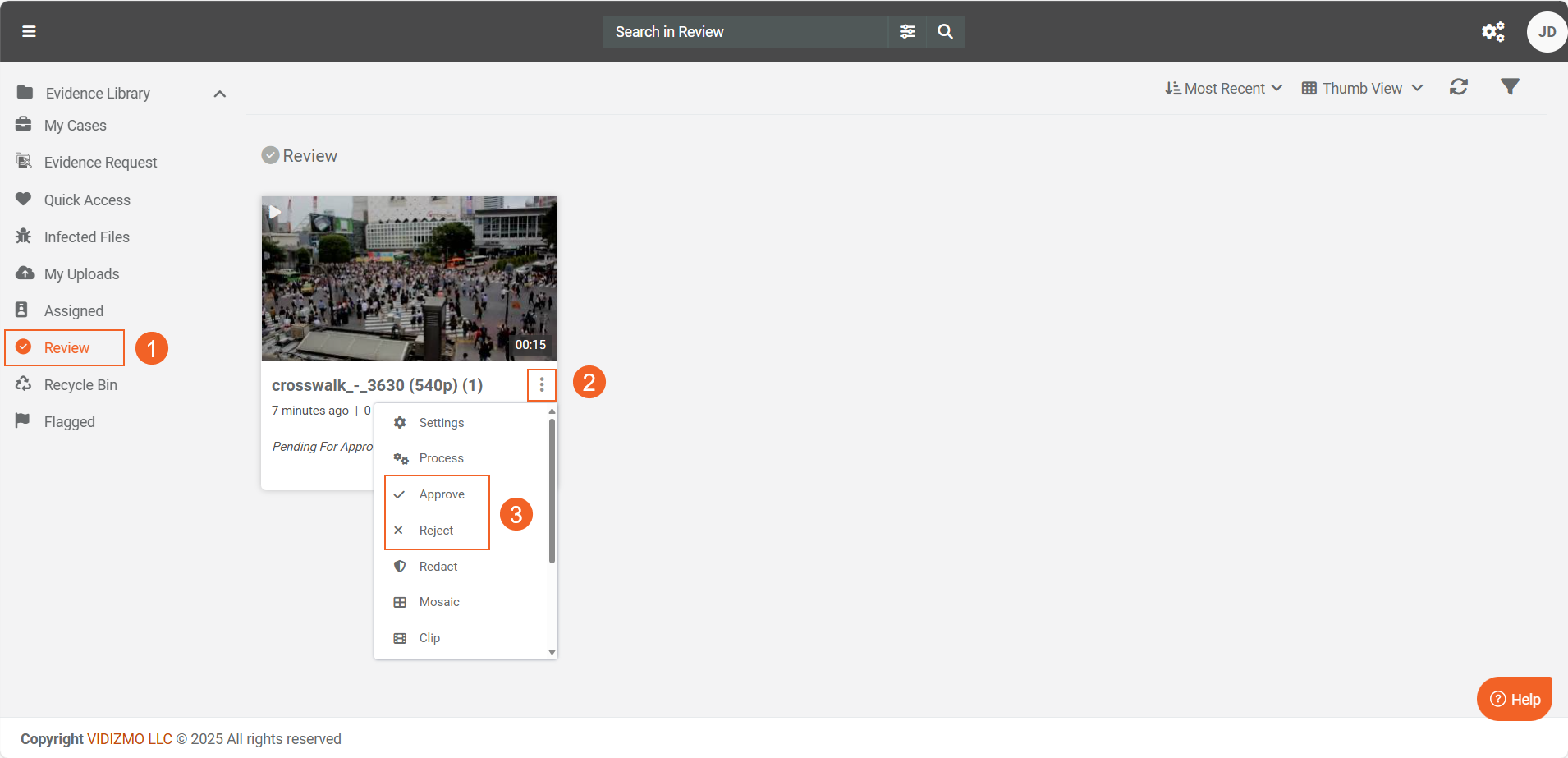The image size is (1568, 758).
Task: Open the JD user profile avatar
Action: tap(1546, 32)
